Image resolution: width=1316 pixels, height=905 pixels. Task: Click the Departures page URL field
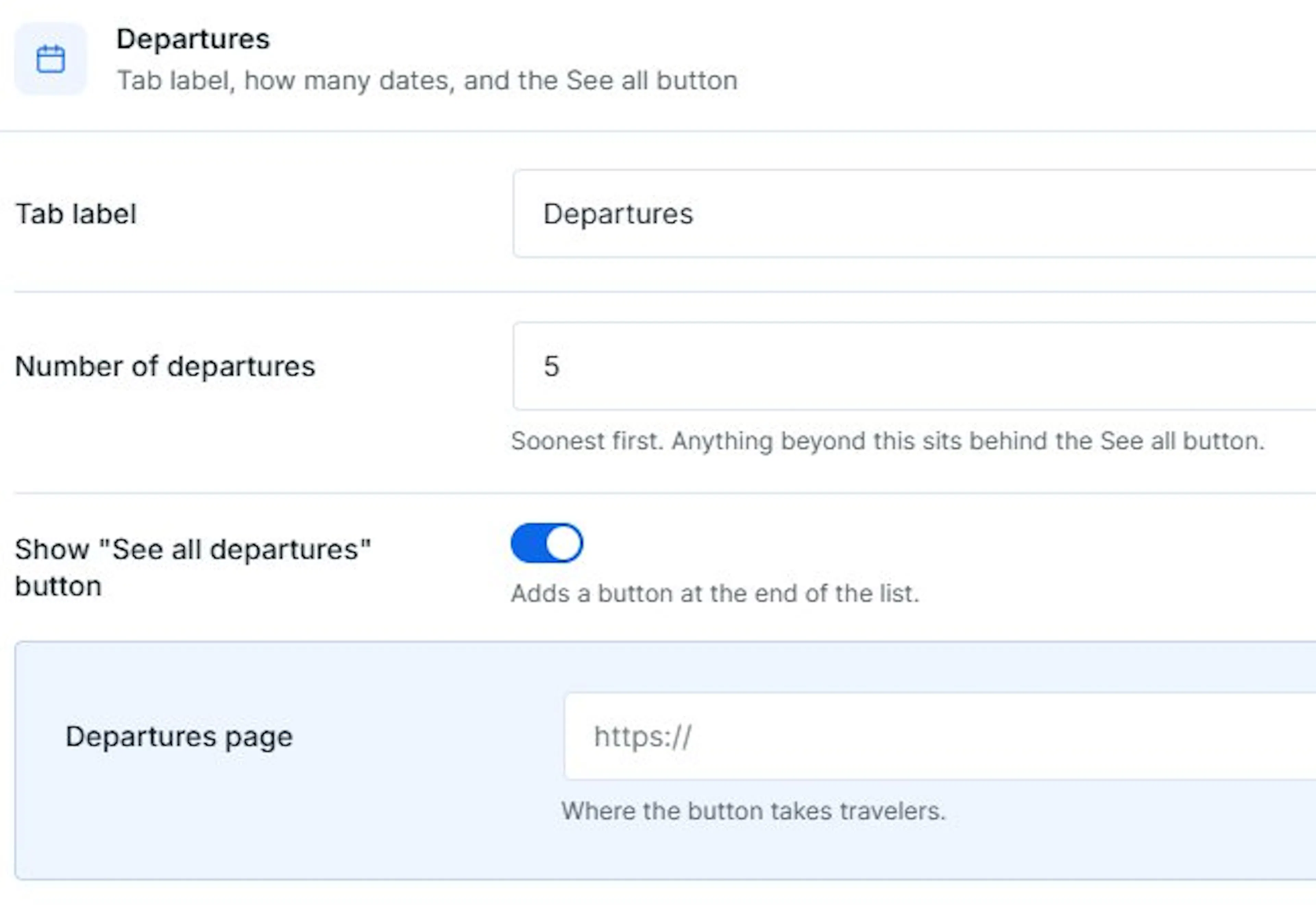(939, 737)
